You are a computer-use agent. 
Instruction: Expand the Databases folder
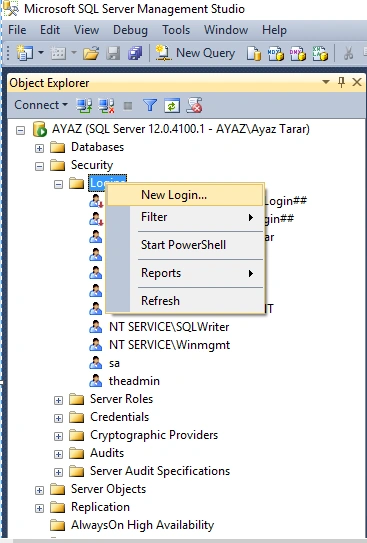(39, 149)
